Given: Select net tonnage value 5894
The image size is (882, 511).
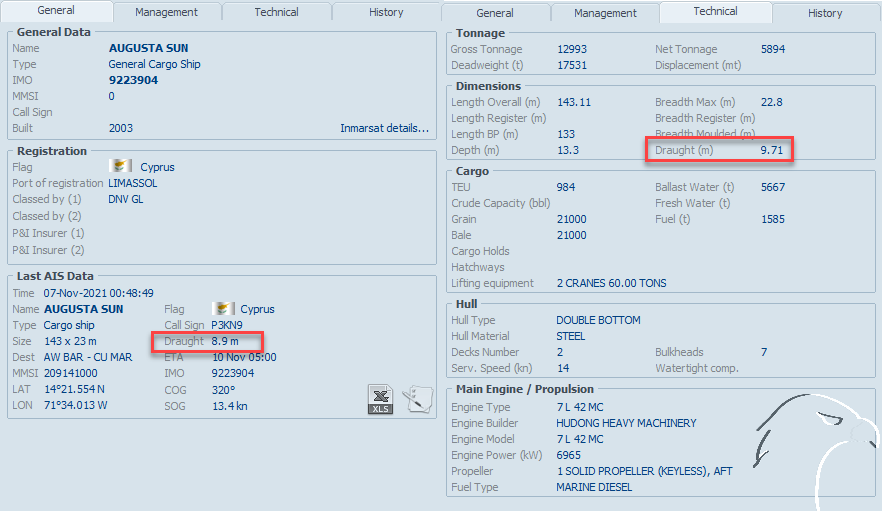Looking at the screenshot, I should pos(773,49).
